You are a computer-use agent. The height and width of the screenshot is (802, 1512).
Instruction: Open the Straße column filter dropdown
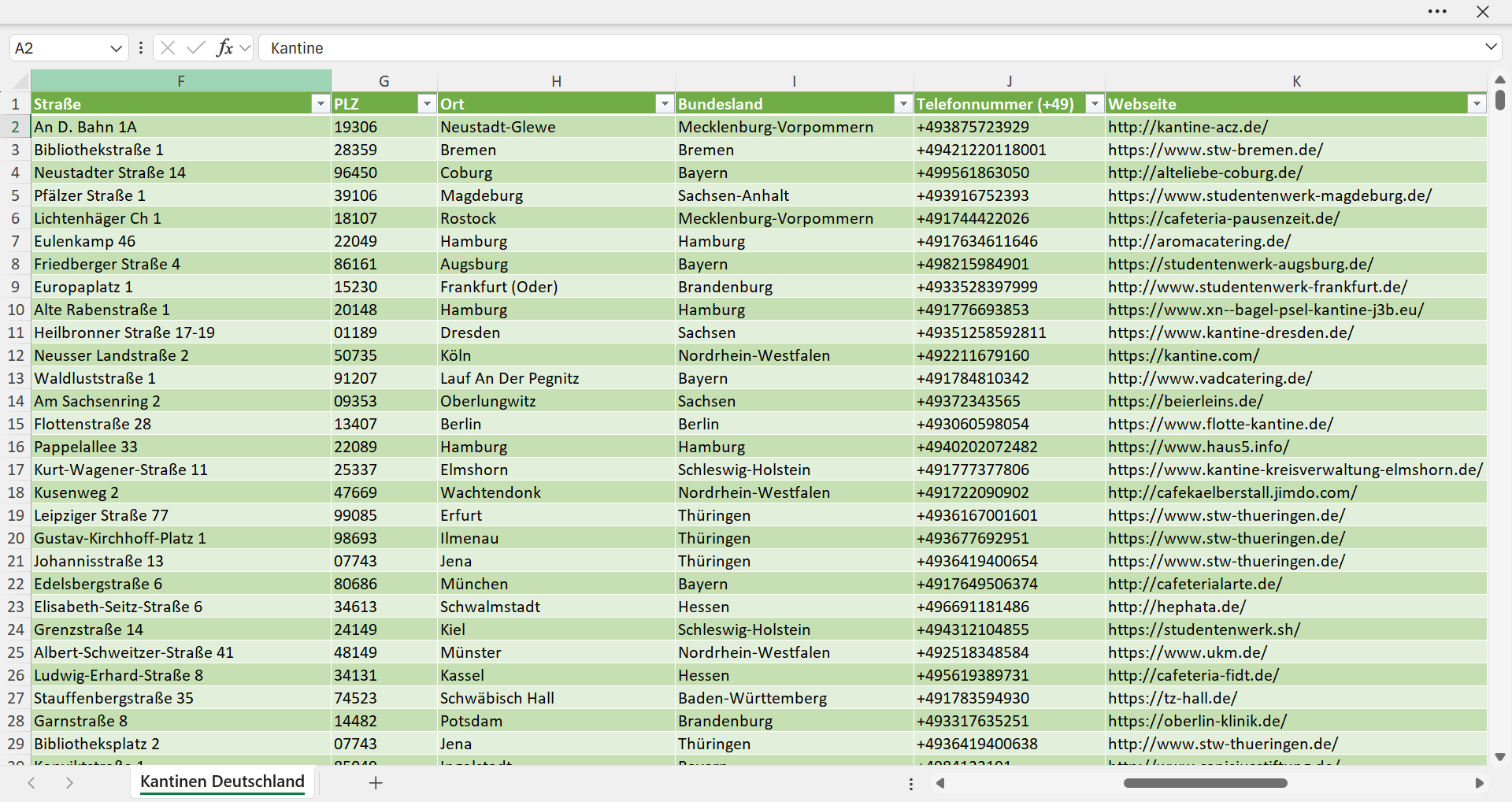(x=320, y=104)
